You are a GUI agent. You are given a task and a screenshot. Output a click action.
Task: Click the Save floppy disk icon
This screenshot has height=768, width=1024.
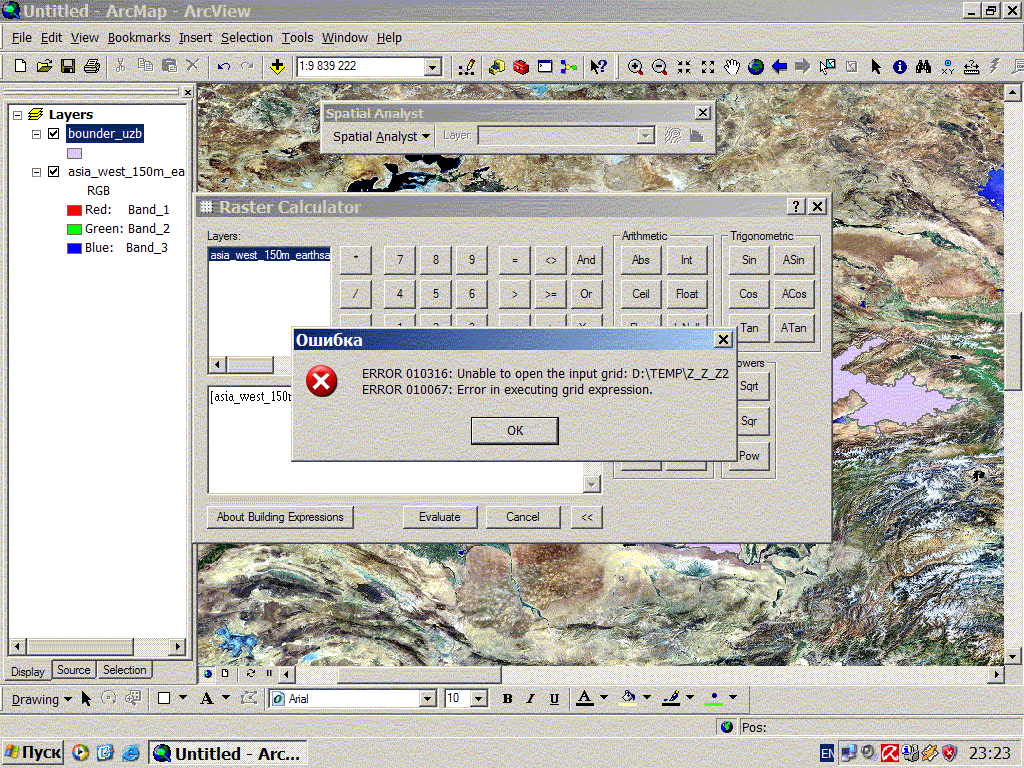coord(68,67)
